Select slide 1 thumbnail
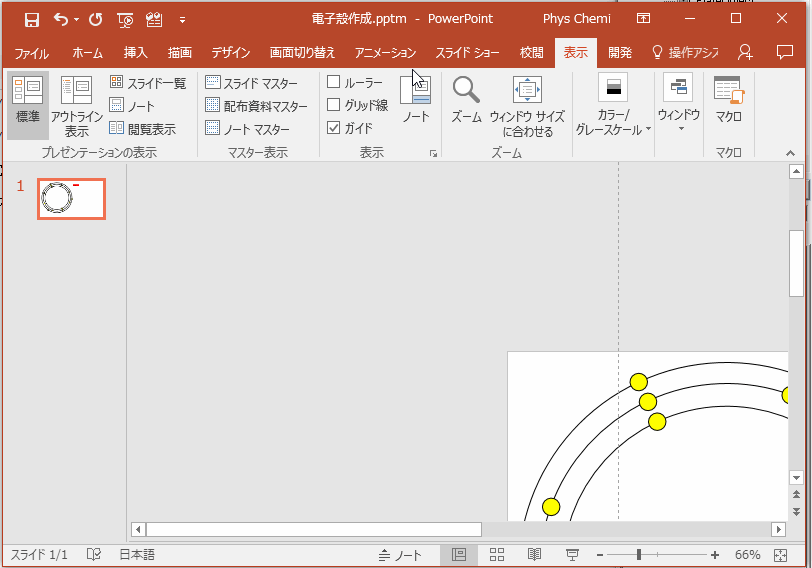 coord(71,199)
